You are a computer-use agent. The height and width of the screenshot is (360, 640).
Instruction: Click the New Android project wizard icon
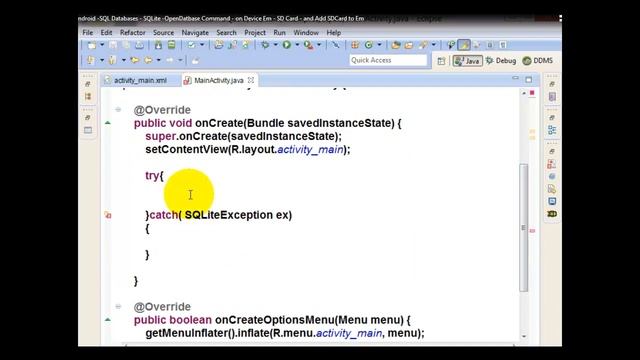pos(219,45)
